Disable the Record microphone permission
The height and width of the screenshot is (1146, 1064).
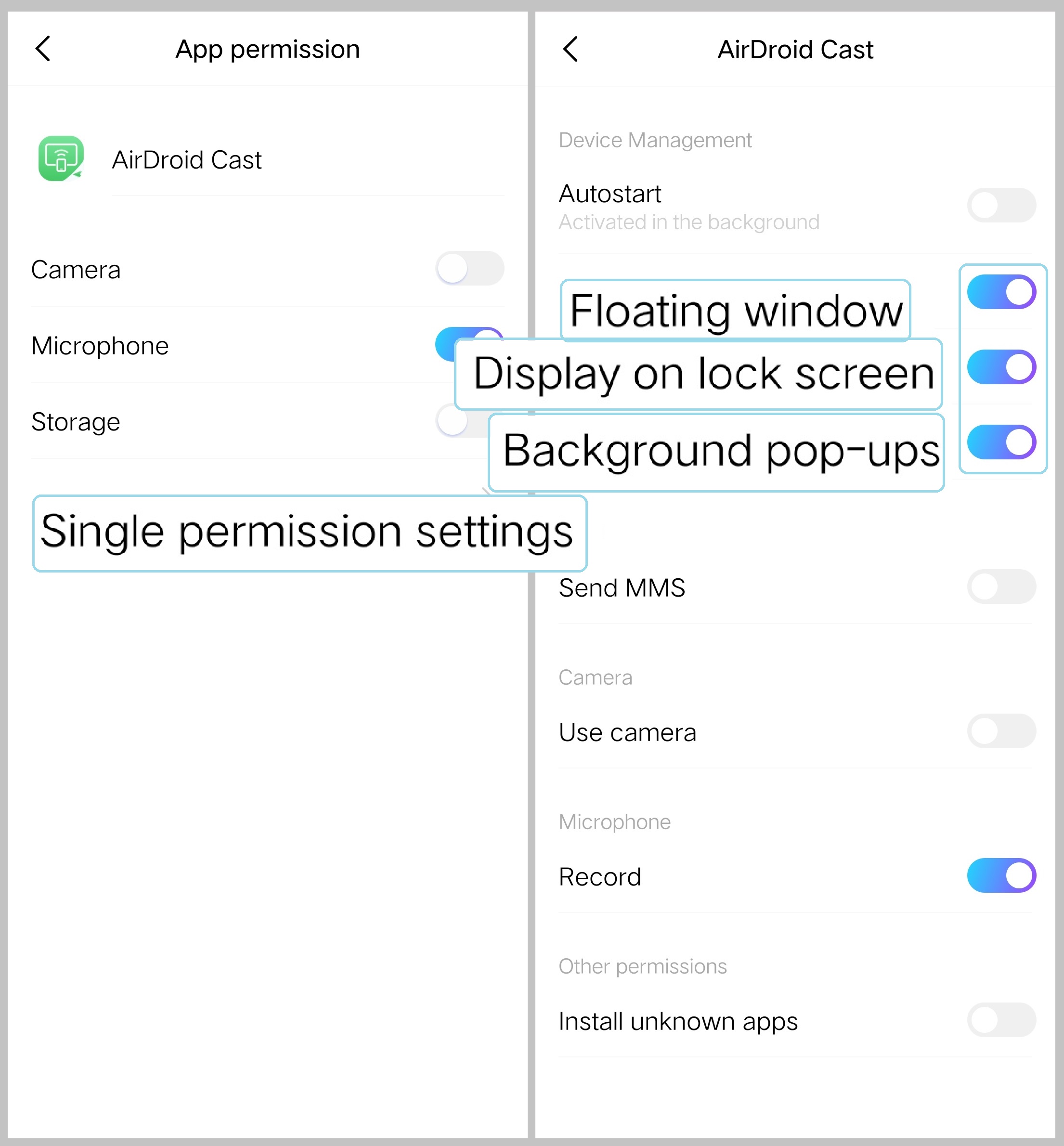1002,876
